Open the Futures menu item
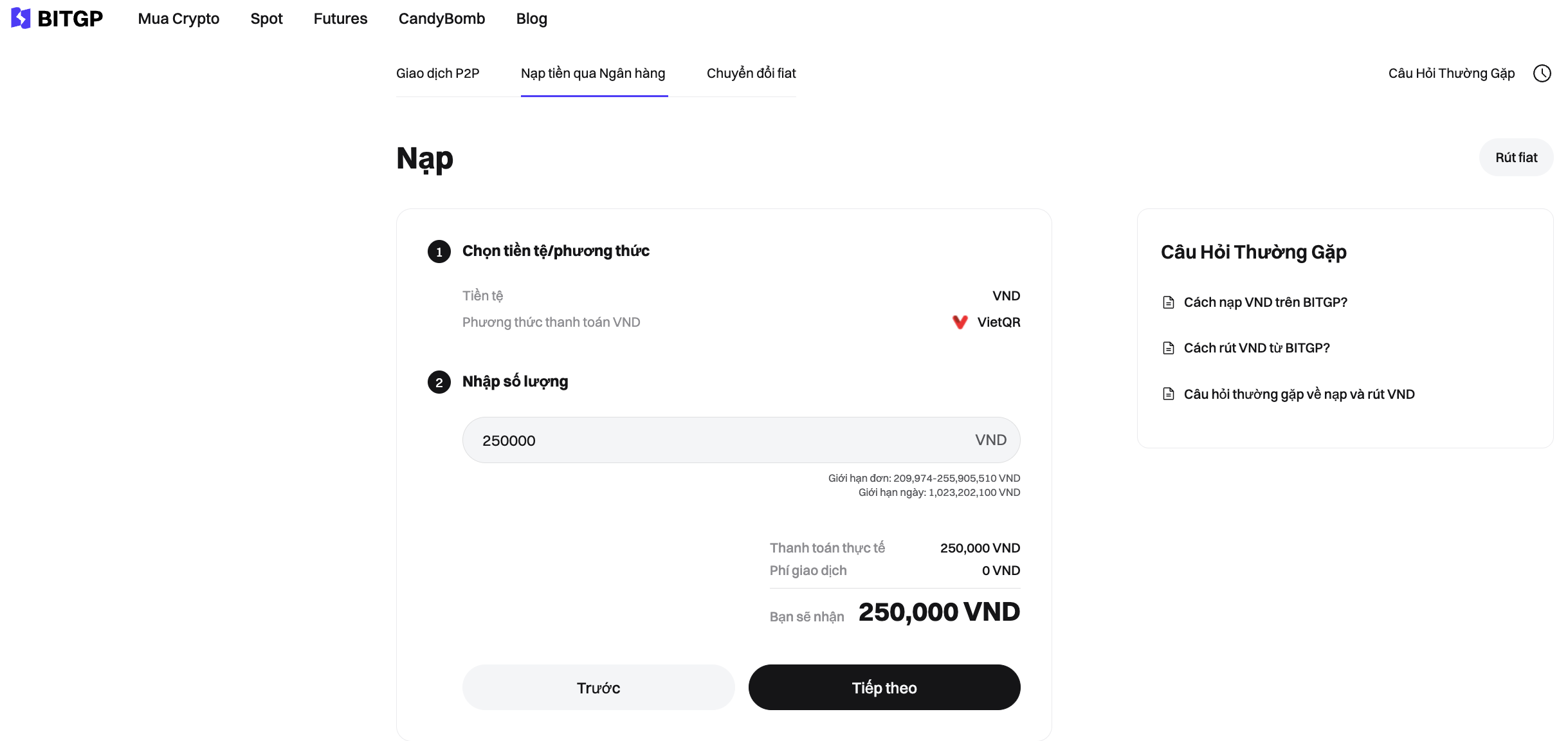Screen dimensions: 1568x741 coord(340,19)
